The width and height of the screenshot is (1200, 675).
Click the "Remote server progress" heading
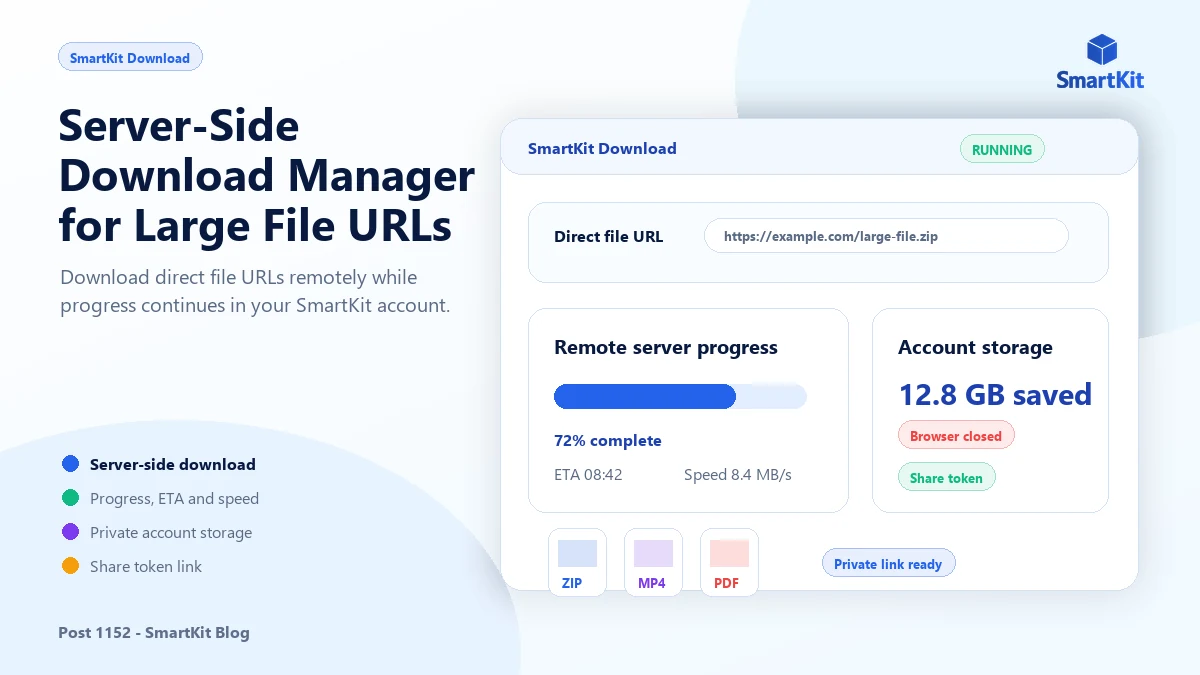pos(666,348)
